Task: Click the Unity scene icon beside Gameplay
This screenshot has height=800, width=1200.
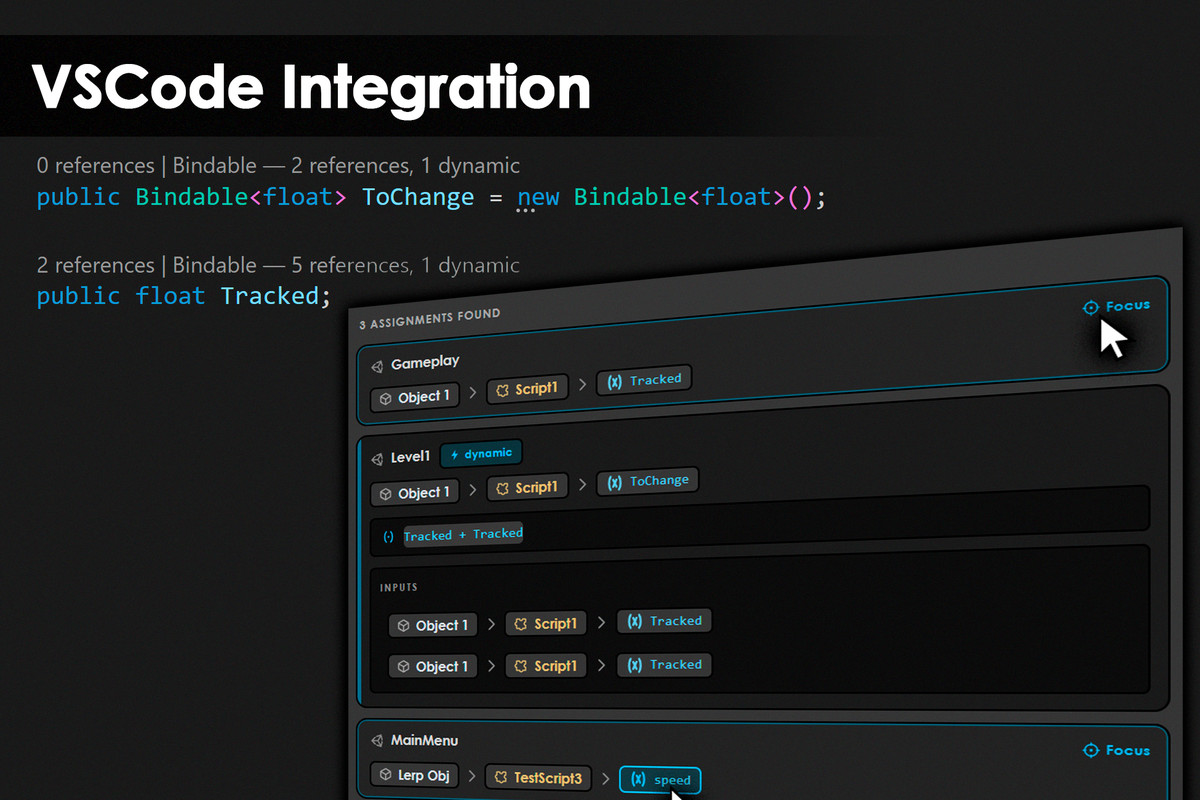Action: (x=377, y=366)
